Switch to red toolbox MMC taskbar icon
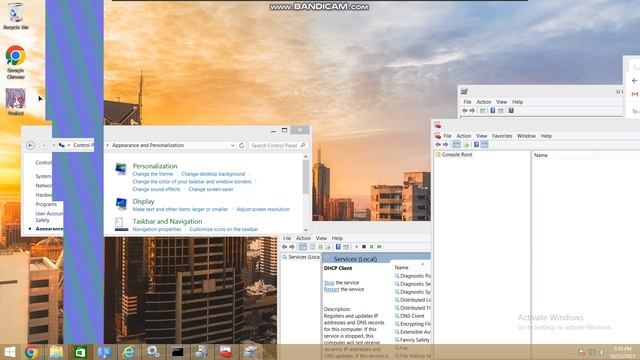This screenshot has height=360, width=640. [x=226, y=352]
